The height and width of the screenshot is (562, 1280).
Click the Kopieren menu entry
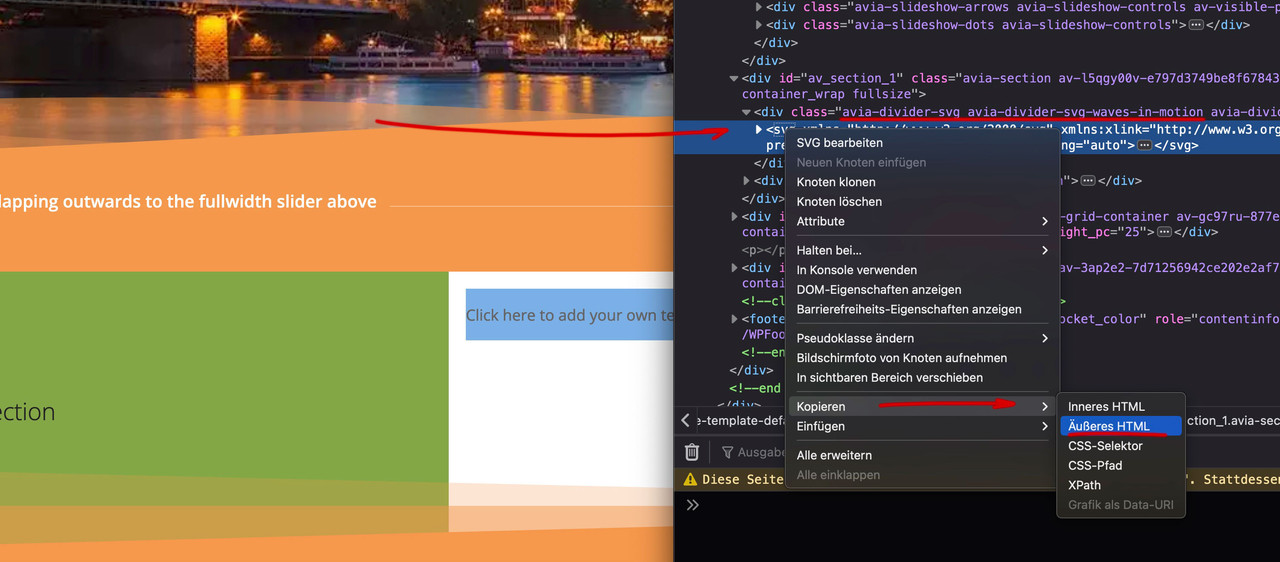click(x=922, y=406)
